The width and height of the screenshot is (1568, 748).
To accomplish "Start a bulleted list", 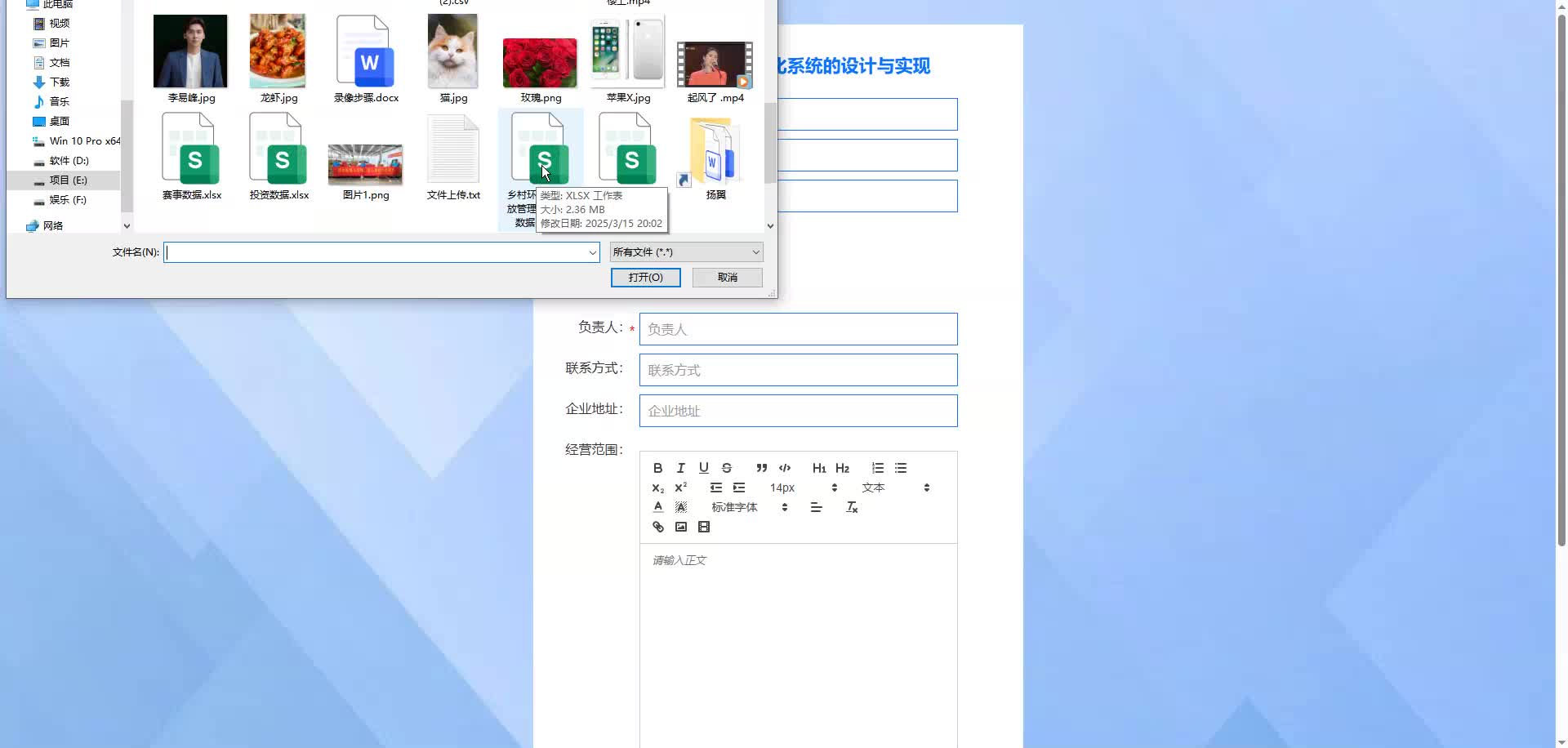I will [x=900, y=468].
